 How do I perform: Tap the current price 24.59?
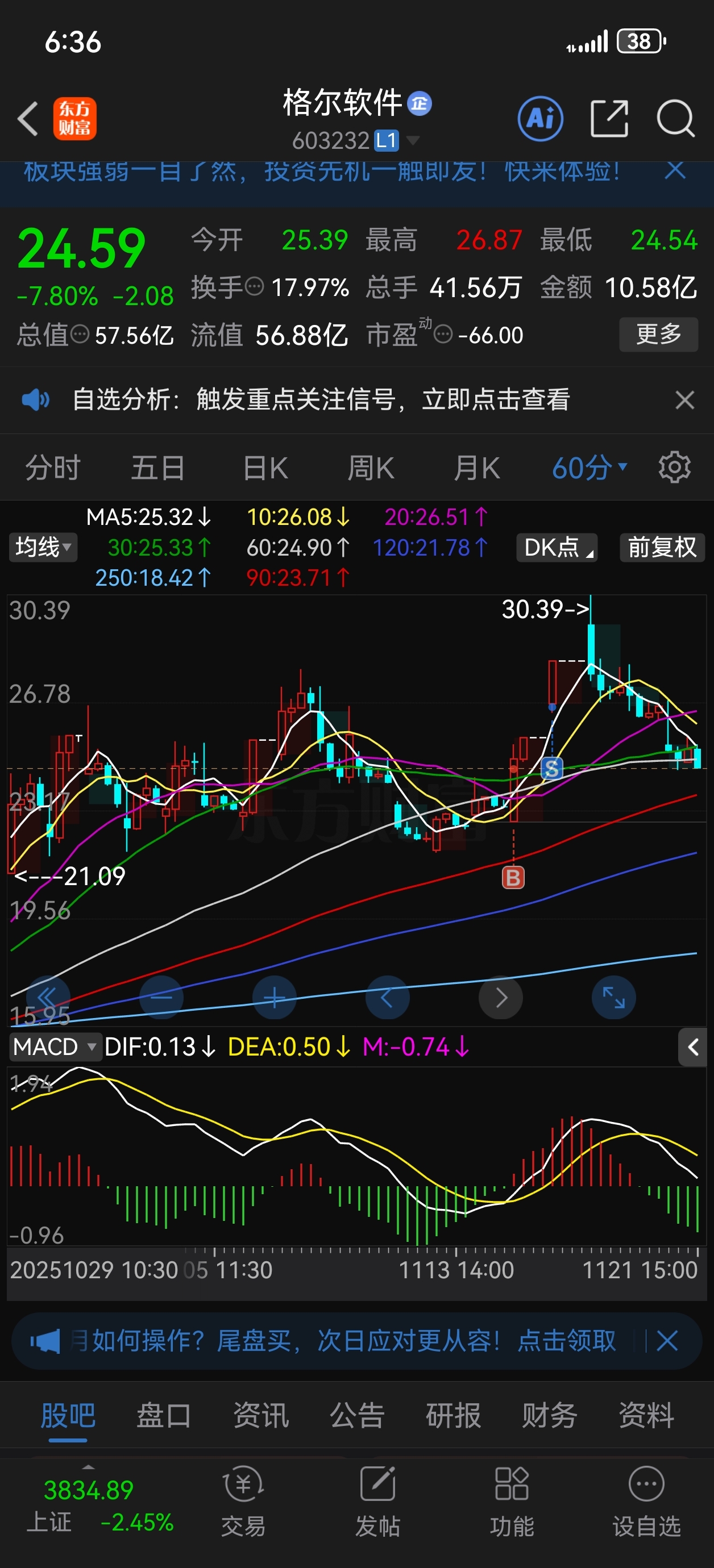coord(81,248)
